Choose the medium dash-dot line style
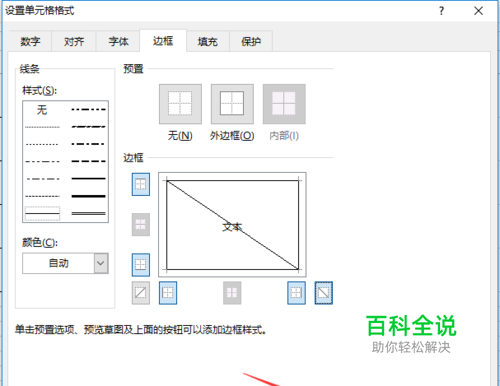 coord(89,144)
